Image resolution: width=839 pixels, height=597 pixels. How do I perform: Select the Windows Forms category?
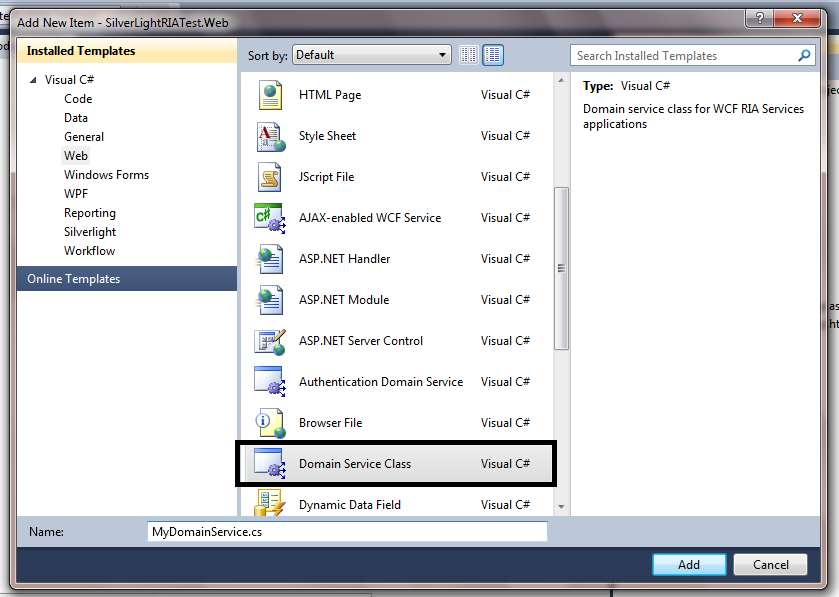[106, 175]
